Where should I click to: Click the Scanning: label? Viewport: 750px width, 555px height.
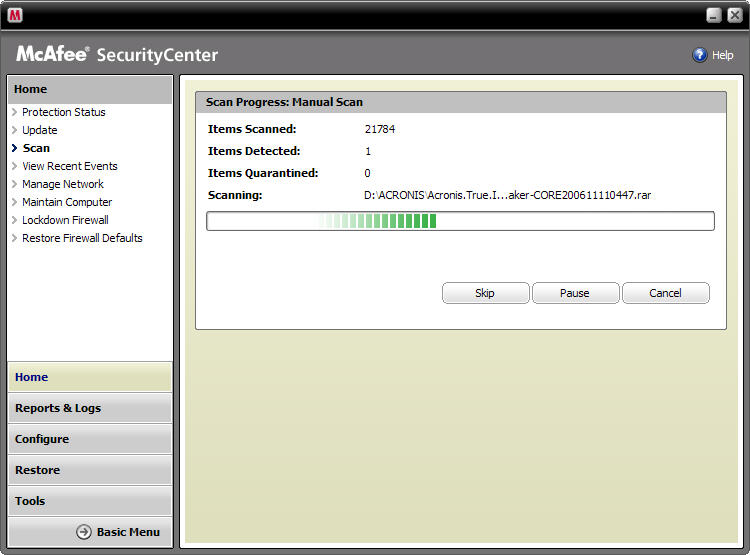(x=235, y=195)
